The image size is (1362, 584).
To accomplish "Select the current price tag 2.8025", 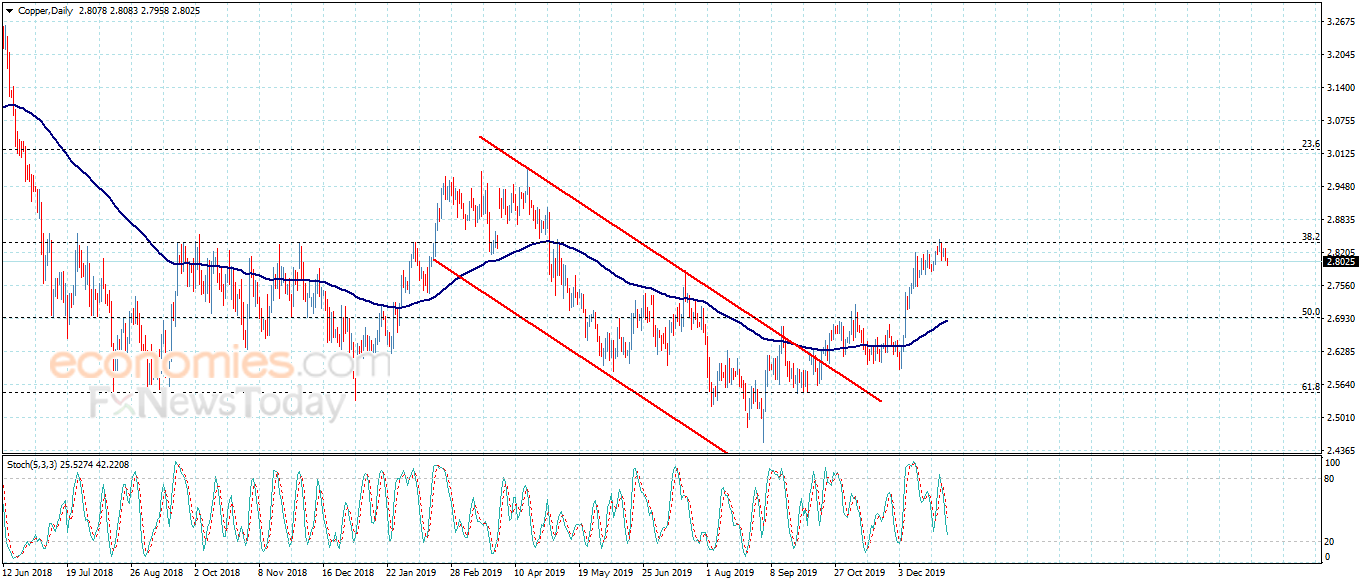I will pyautogui.click(x=1340, y=262).
